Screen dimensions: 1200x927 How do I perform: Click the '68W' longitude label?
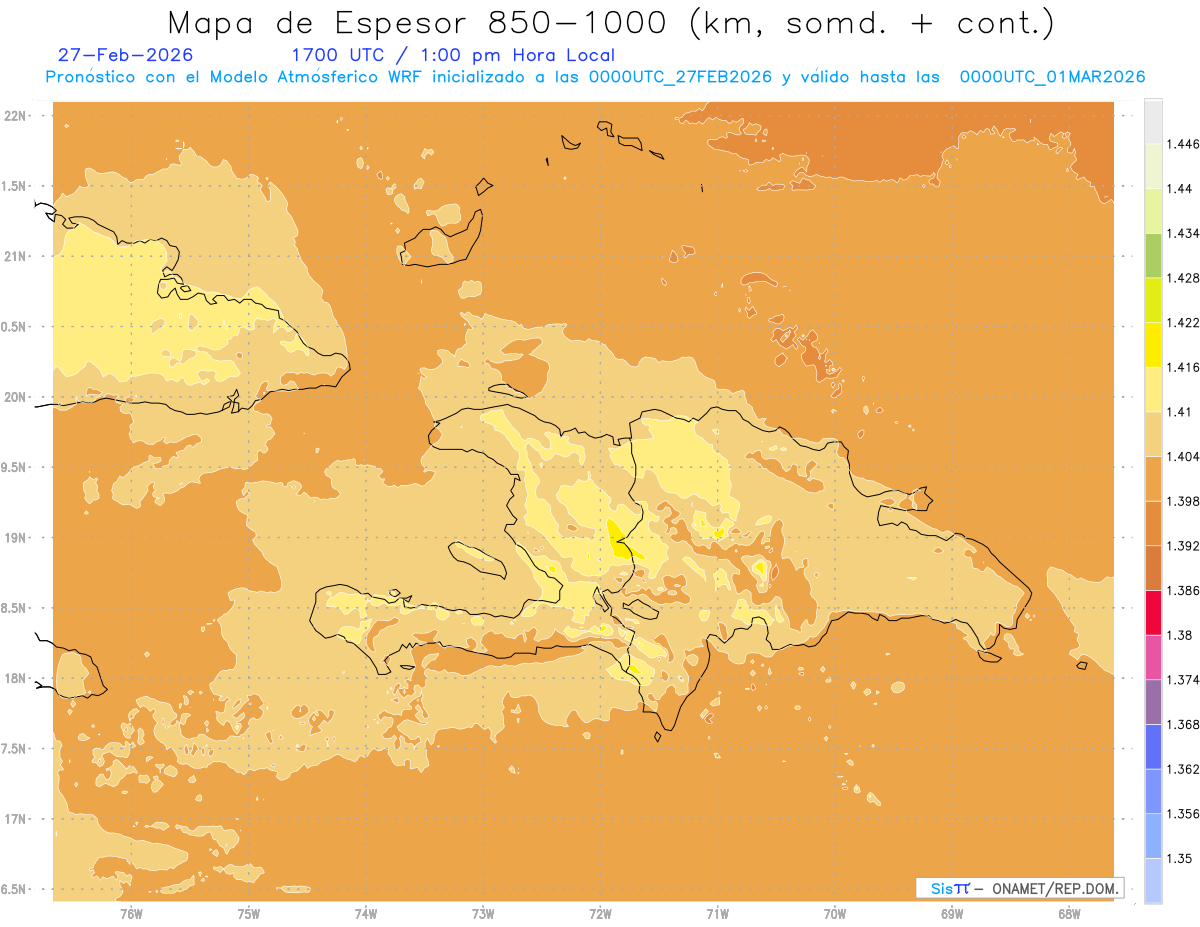[x=1069, y=914]
